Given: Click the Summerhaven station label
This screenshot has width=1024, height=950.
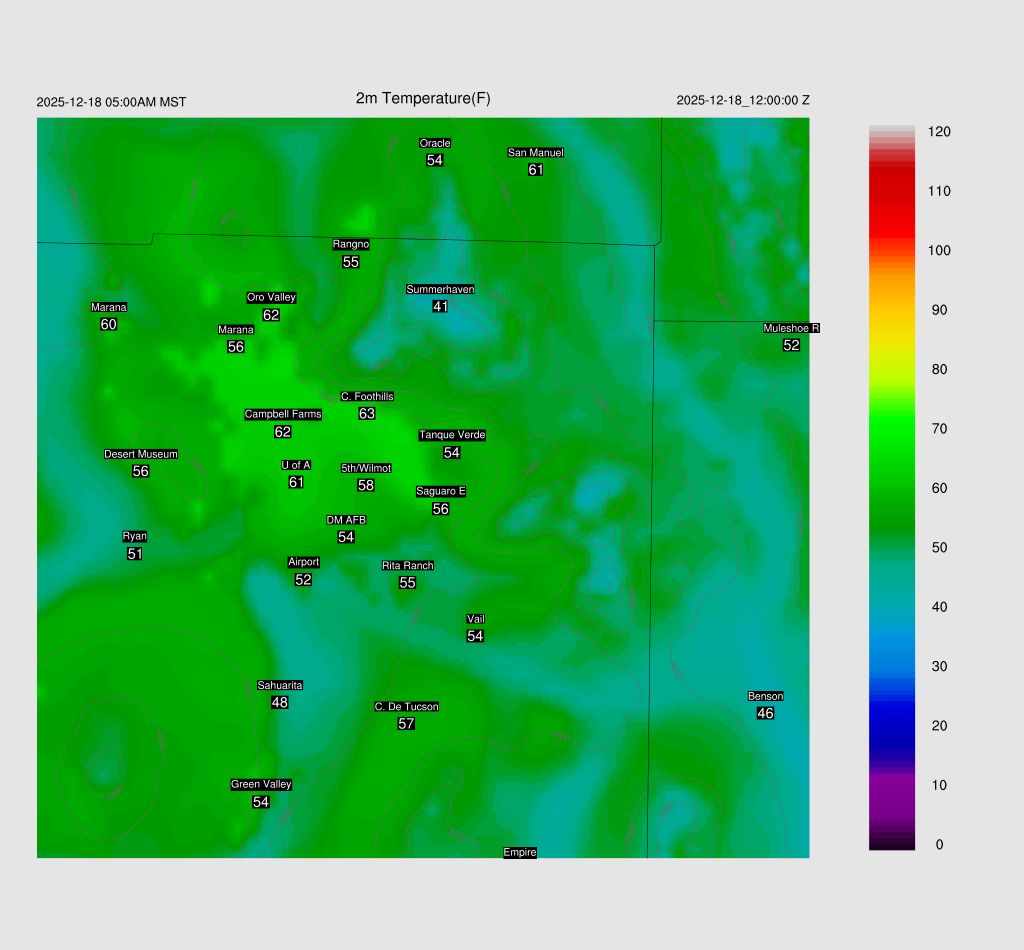Looking at the screenshot, I should [x=440, y=289].
